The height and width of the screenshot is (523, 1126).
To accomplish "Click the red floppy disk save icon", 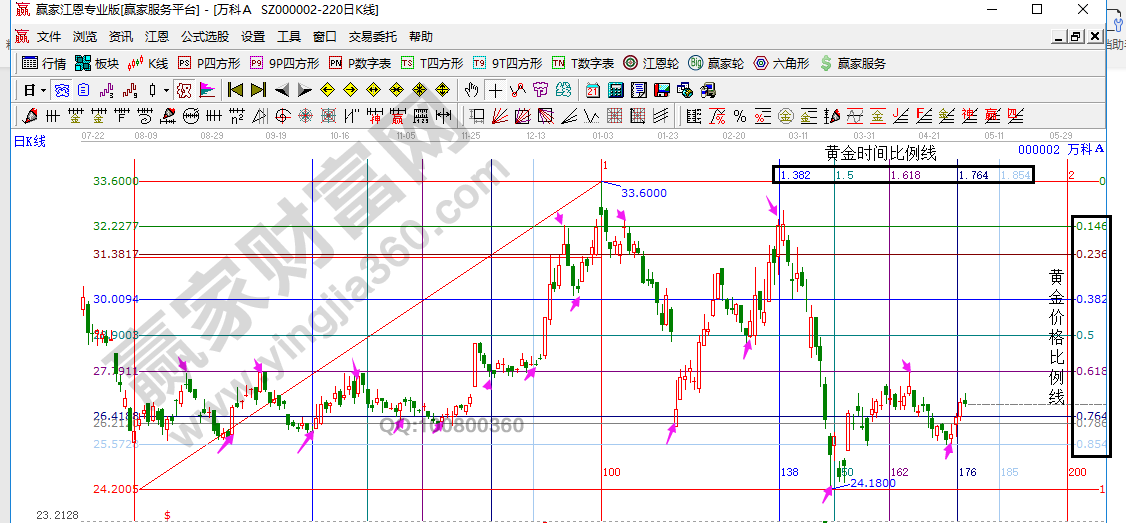I will [661, 89].
